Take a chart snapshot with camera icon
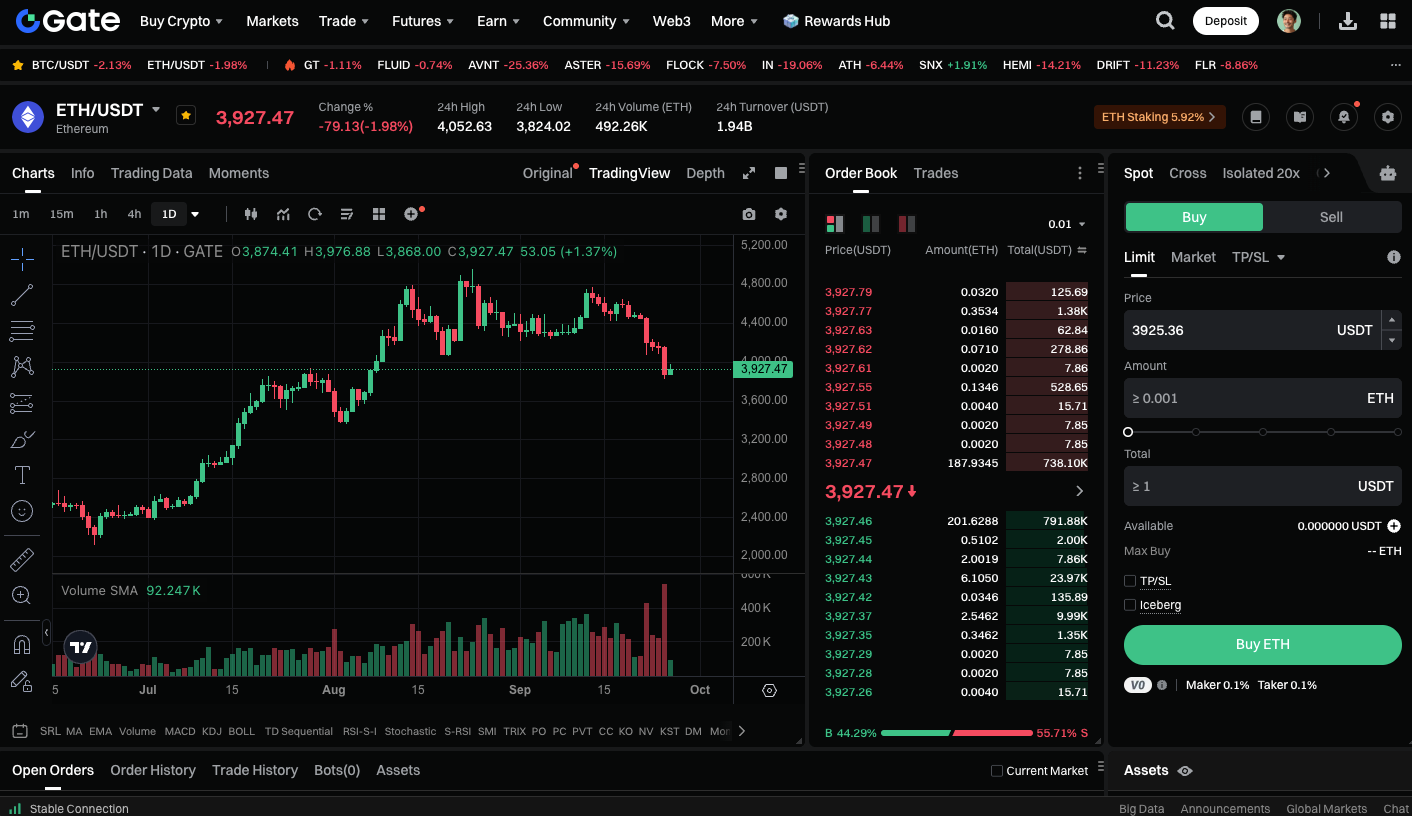This screenshot has width=1412, height=816. click(x=749, y=214)
